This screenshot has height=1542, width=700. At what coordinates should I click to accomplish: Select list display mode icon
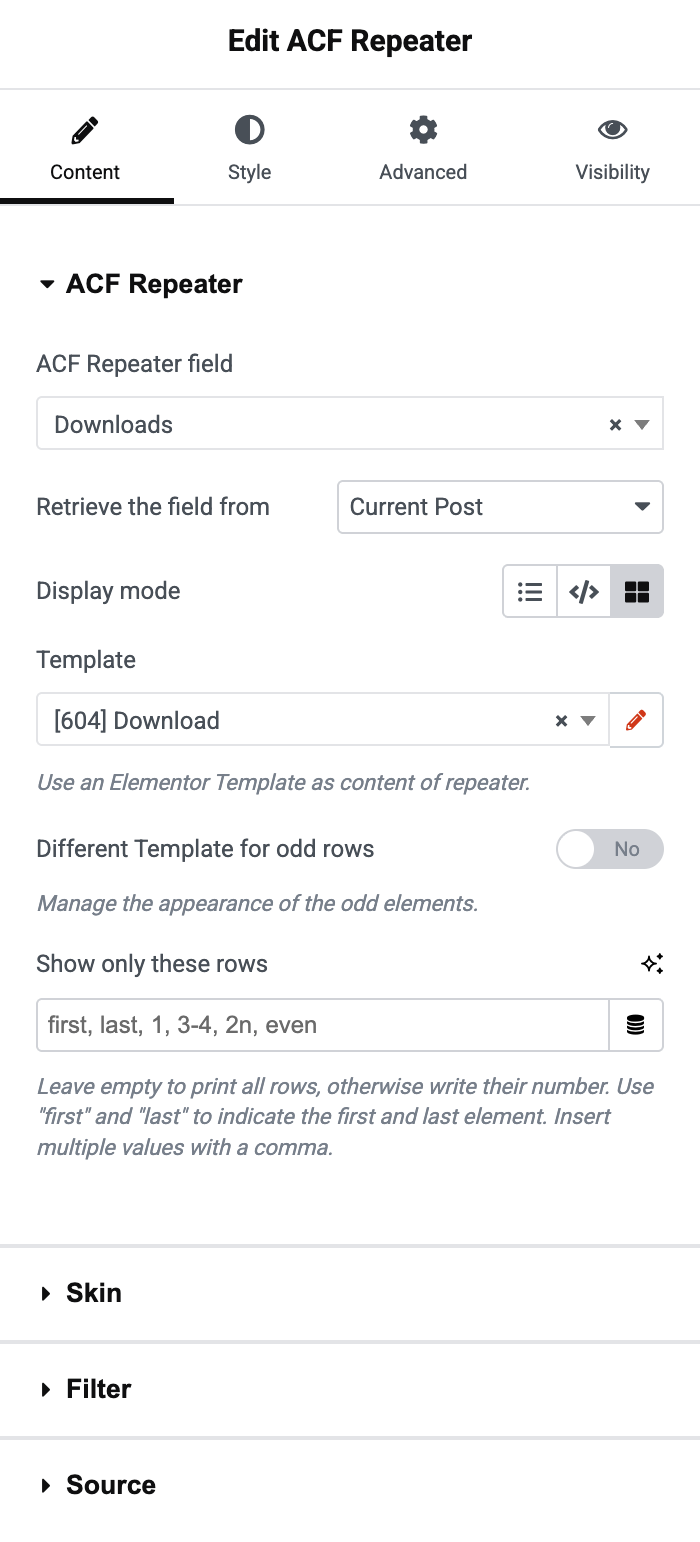pos(530,592)
